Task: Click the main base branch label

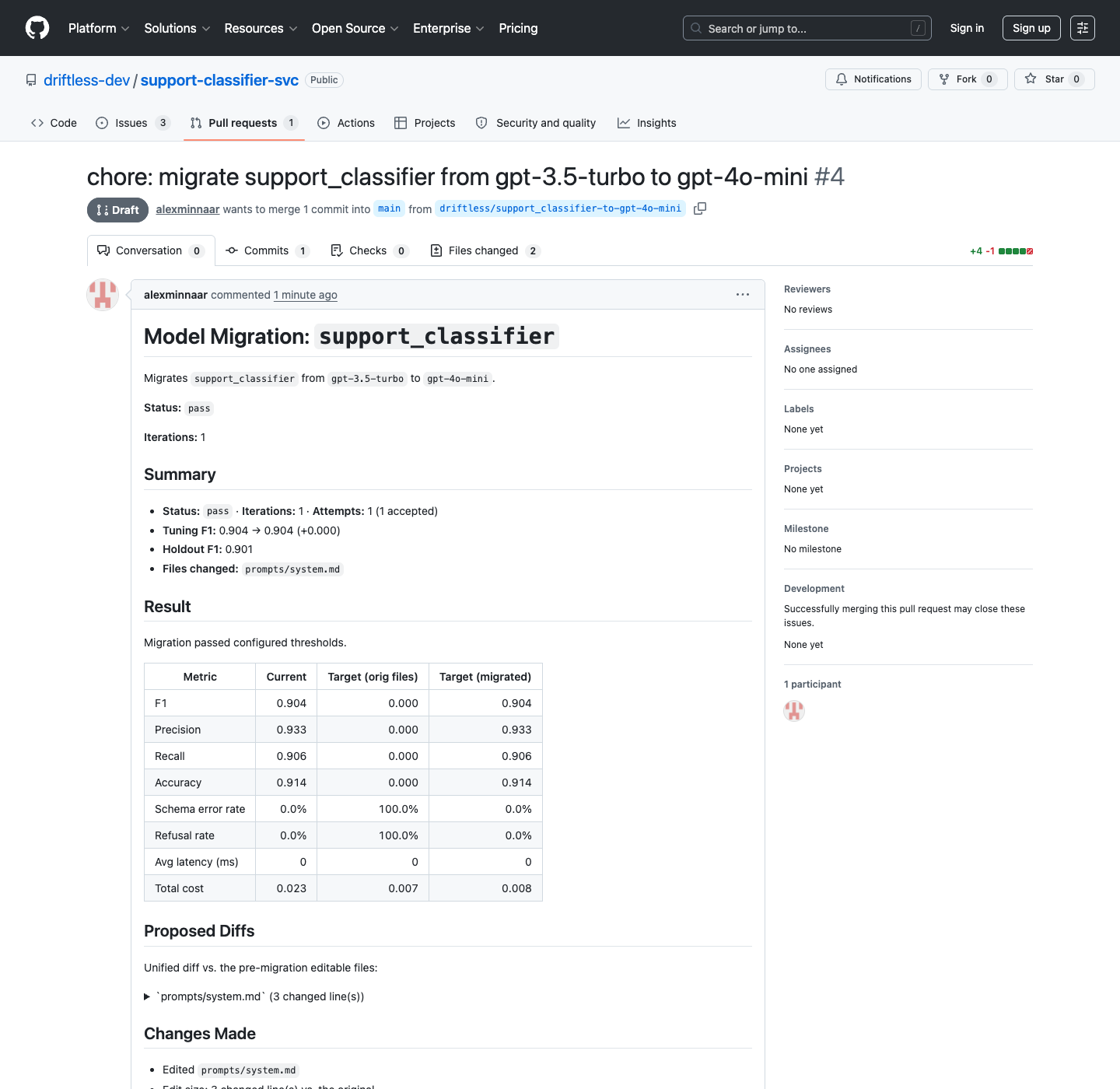Action: [x=389, y=208]
